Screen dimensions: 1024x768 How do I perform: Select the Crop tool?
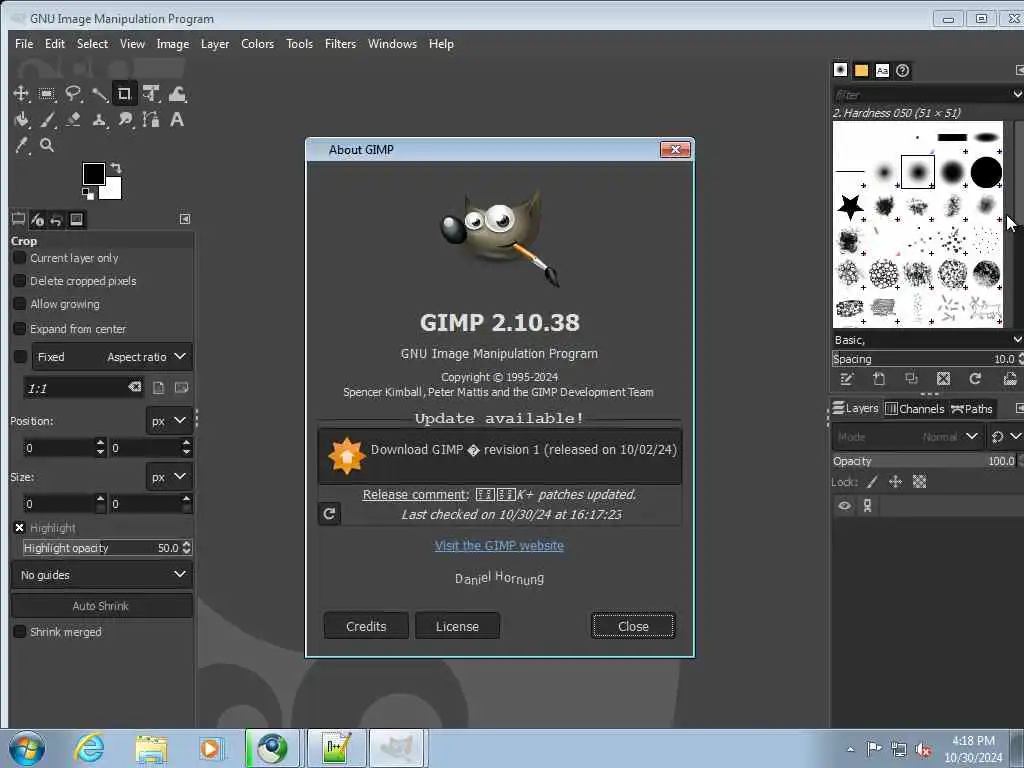tap(124, 94)
